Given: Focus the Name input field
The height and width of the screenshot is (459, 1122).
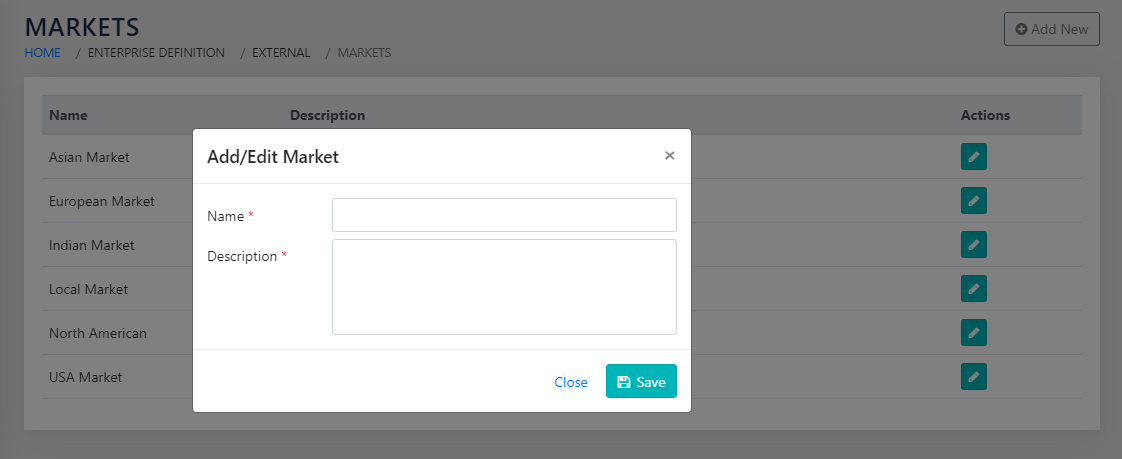Looking at the screenshot, I should [x=504, y=215].
